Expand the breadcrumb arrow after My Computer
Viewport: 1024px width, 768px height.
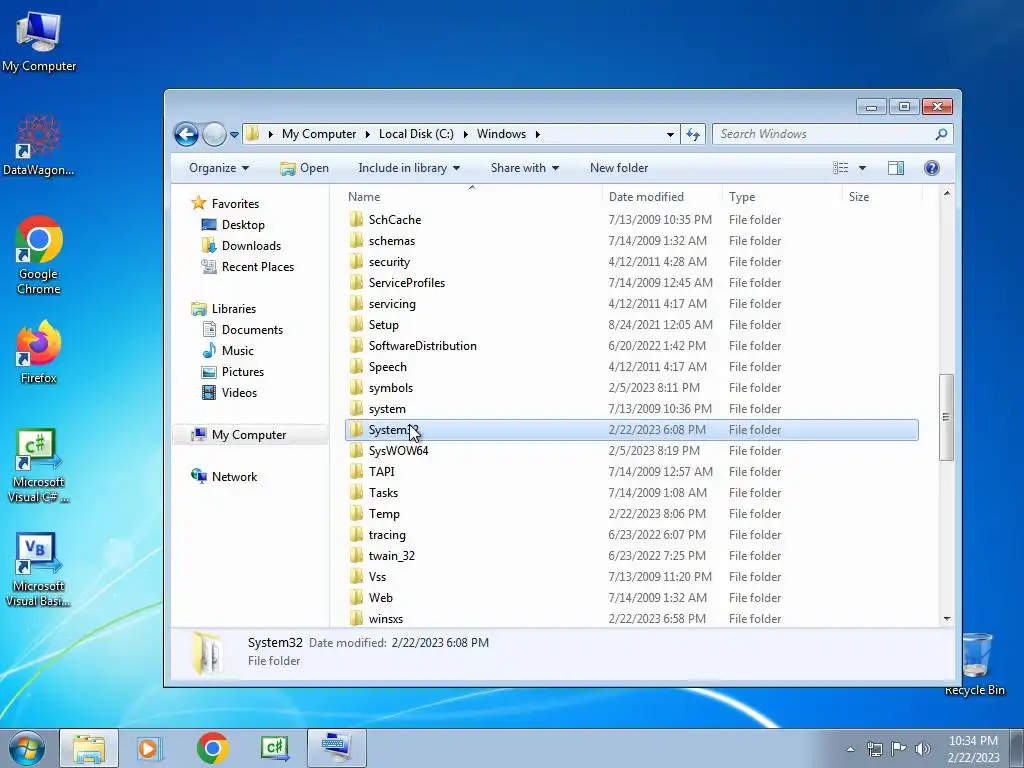pos(367,135)
